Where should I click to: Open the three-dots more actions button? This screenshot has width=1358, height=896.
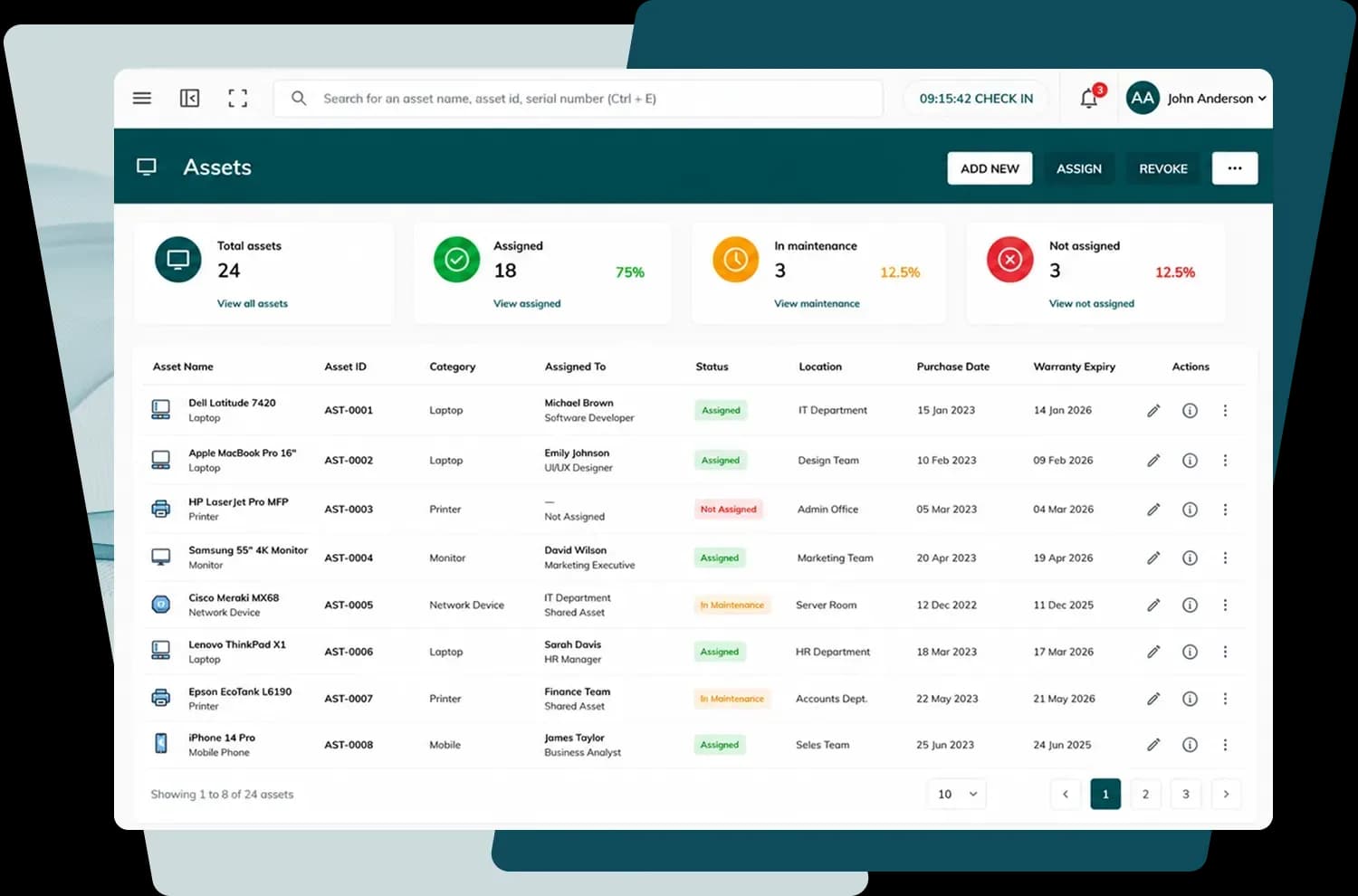pos(1235,168)
